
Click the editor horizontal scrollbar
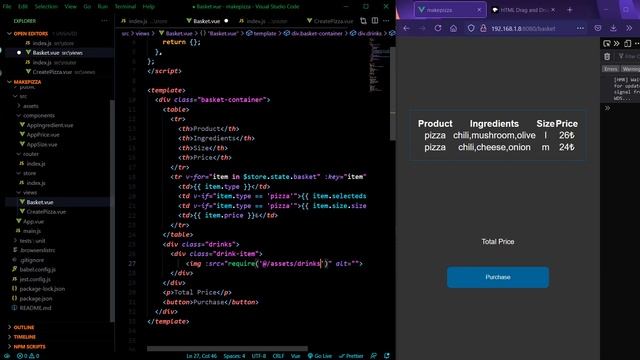tap(227, 349)
